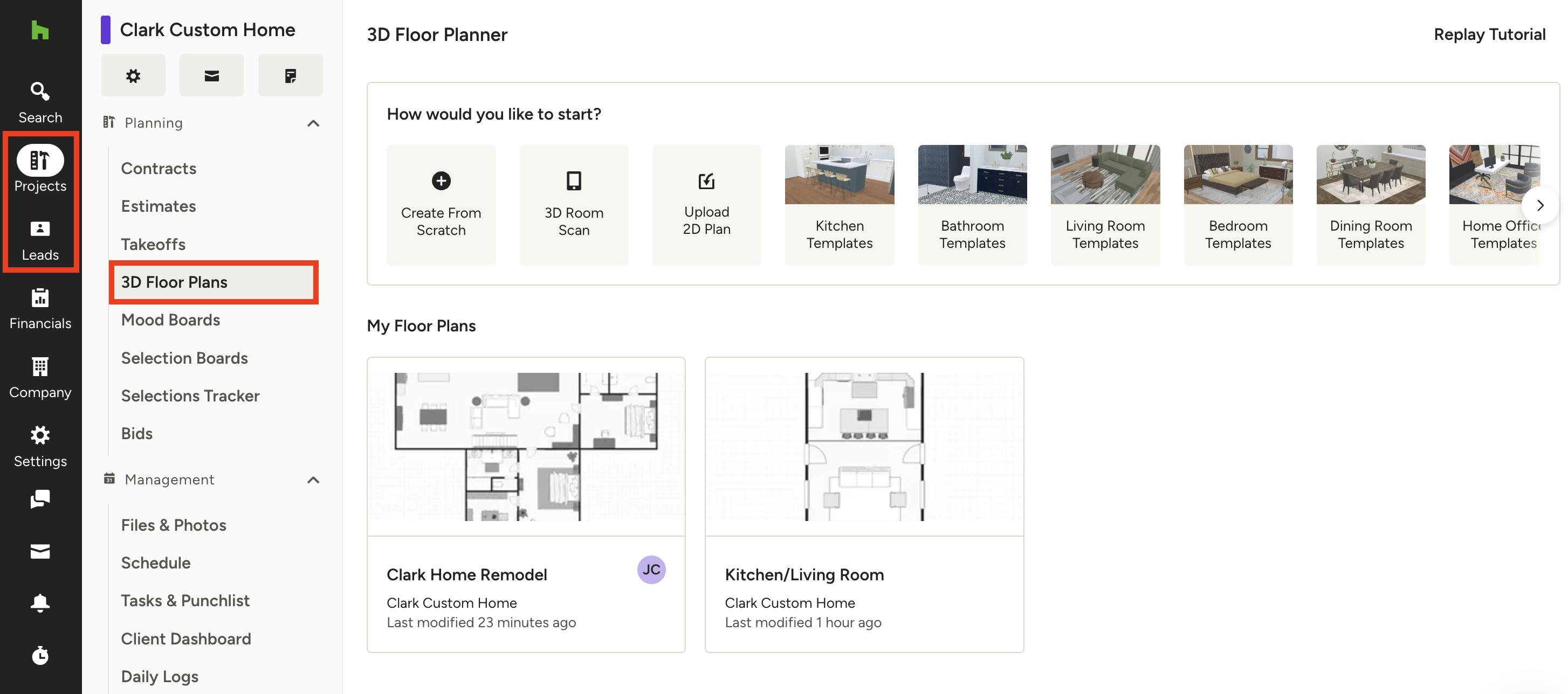Open the project notes icon button
This screenshot has width=1568, height=694.
290,75
